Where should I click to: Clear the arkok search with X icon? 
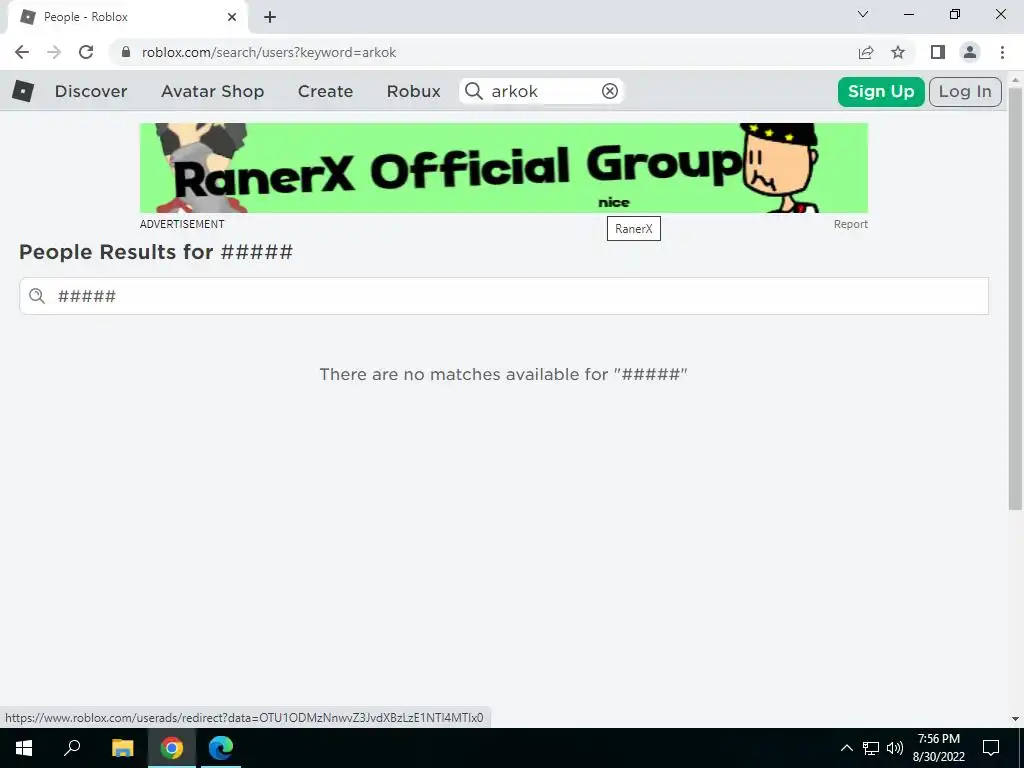coord(609,91)
